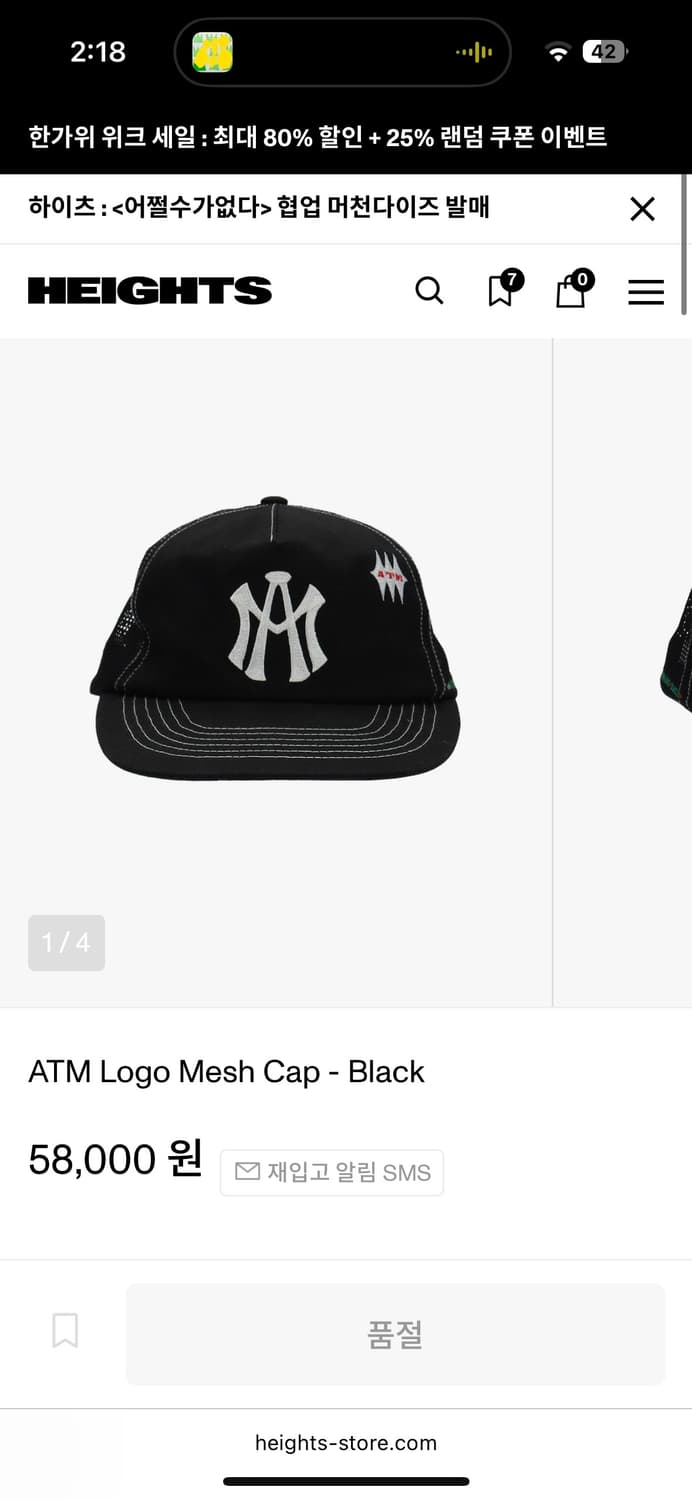Tap the audio waveform indicator in Dynamic Island
The width and height of the screenshot is (692, 1500).
(x=474, y=52)
